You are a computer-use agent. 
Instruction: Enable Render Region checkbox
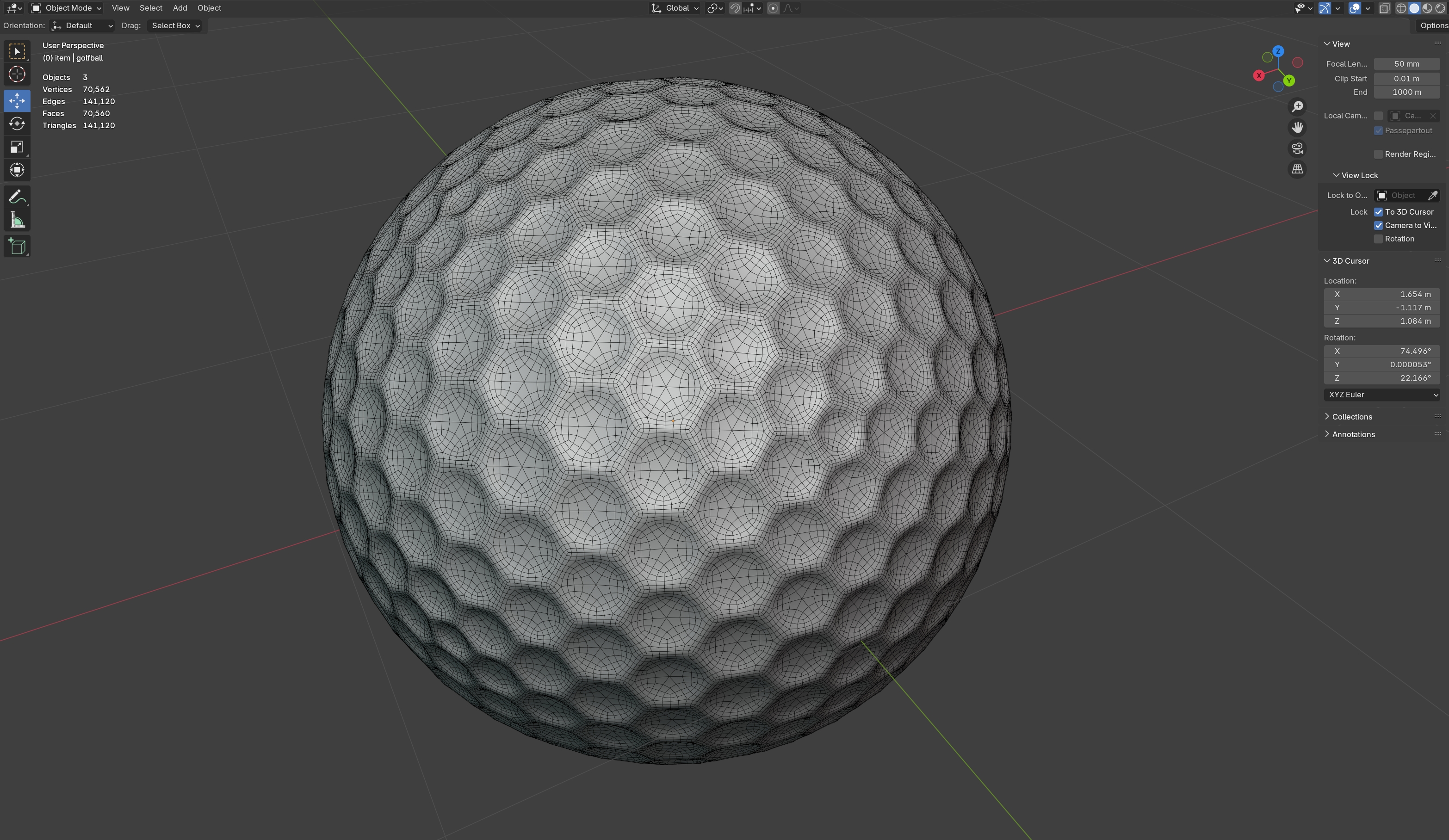pyautogui.click(x=1378, y=154)
